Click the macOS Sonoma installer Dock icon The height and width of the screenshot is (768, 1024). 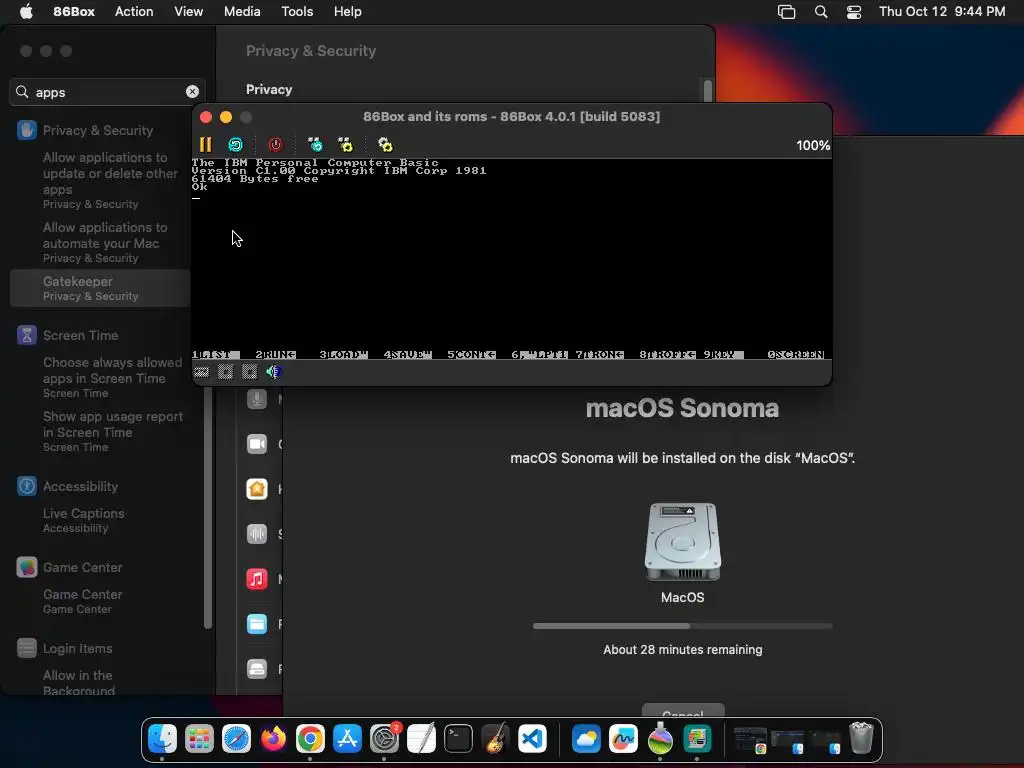(x=660, y=739)
